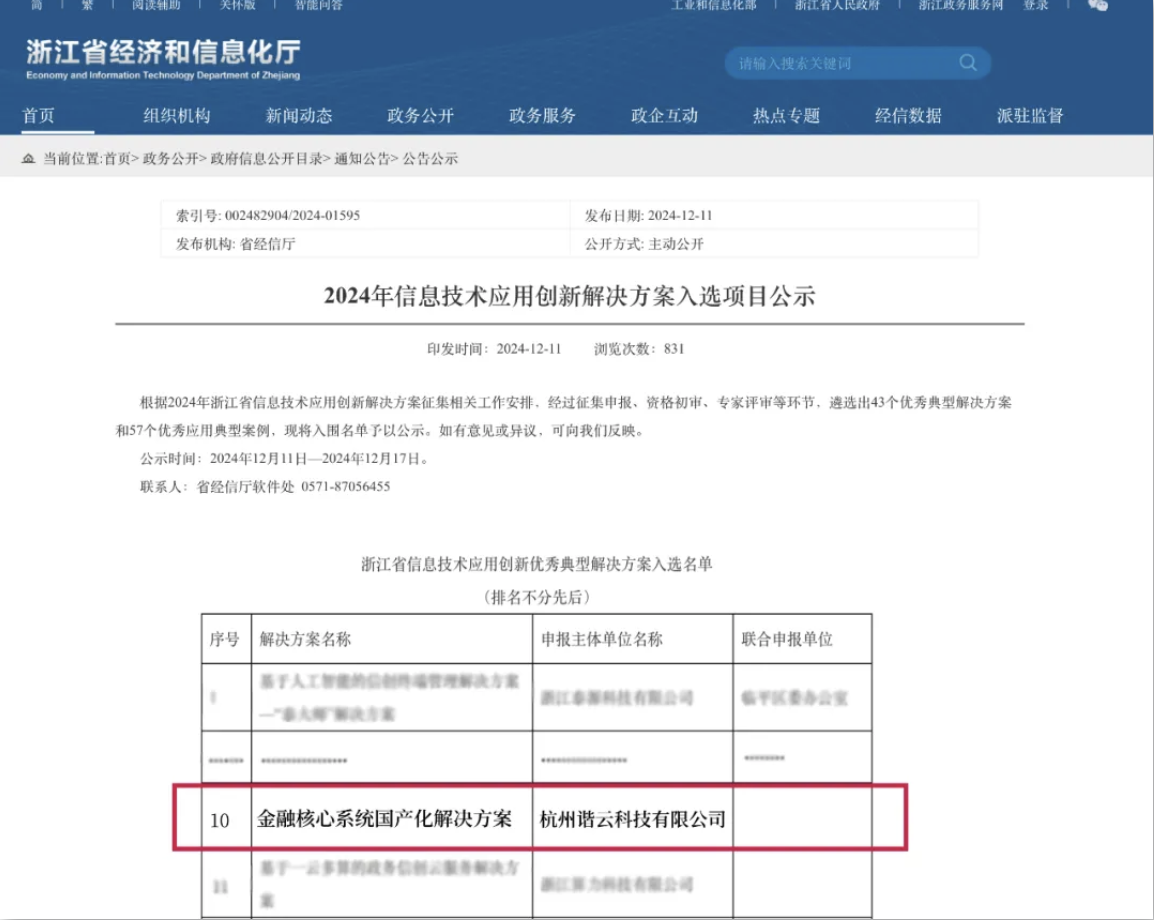Viewport: 1154px width, 920px height.
Task: Open the 政府信息公开目录 breadcrumb link
Action: 266,158
